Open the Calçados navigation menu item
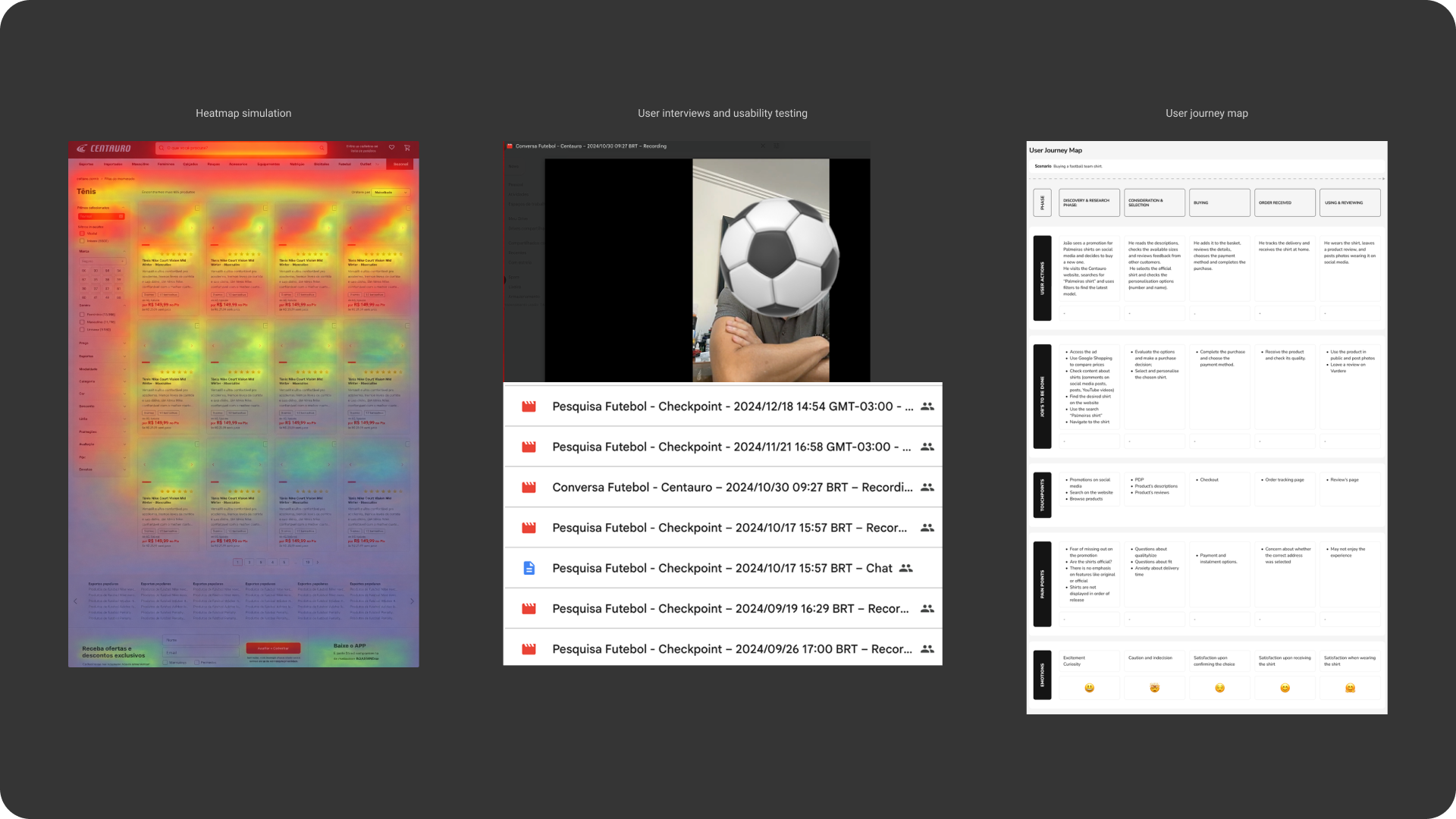 pyautogui.click(x=190, y=164)
